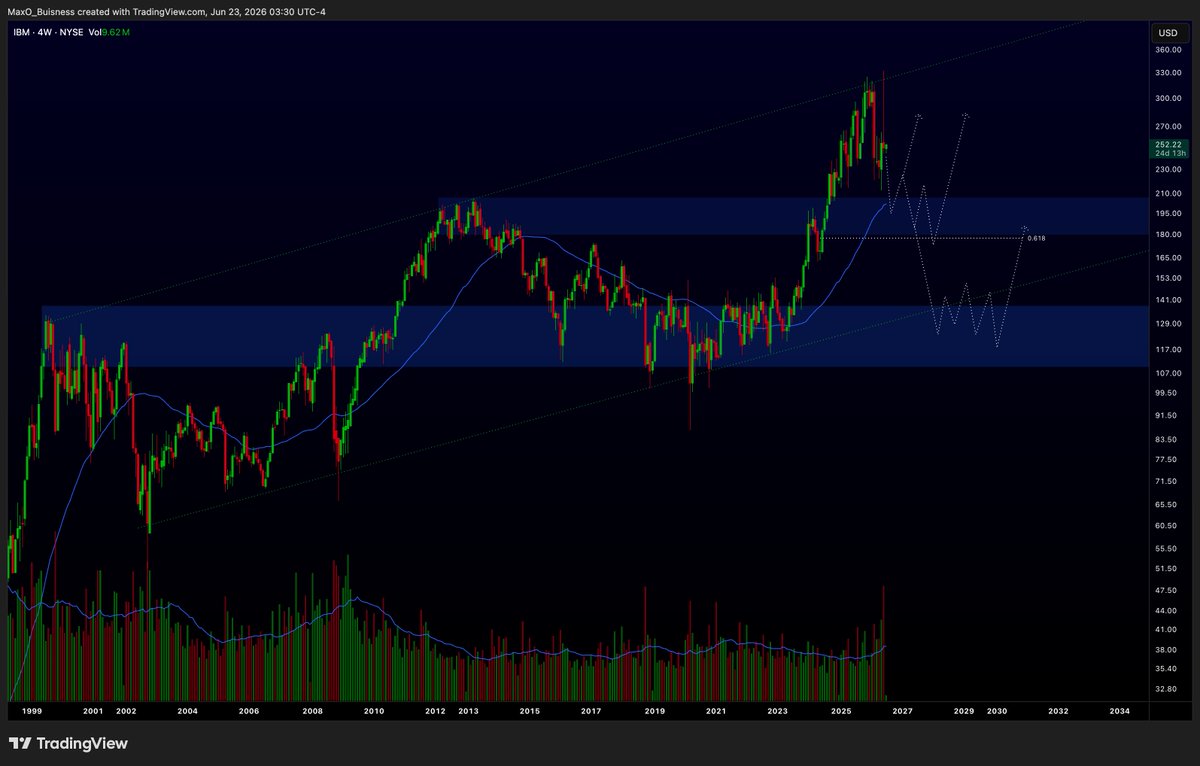Screen dimensions: 1200x766
Task: Click the 51.50 price axis label
Action: (x=1166, y=568)
